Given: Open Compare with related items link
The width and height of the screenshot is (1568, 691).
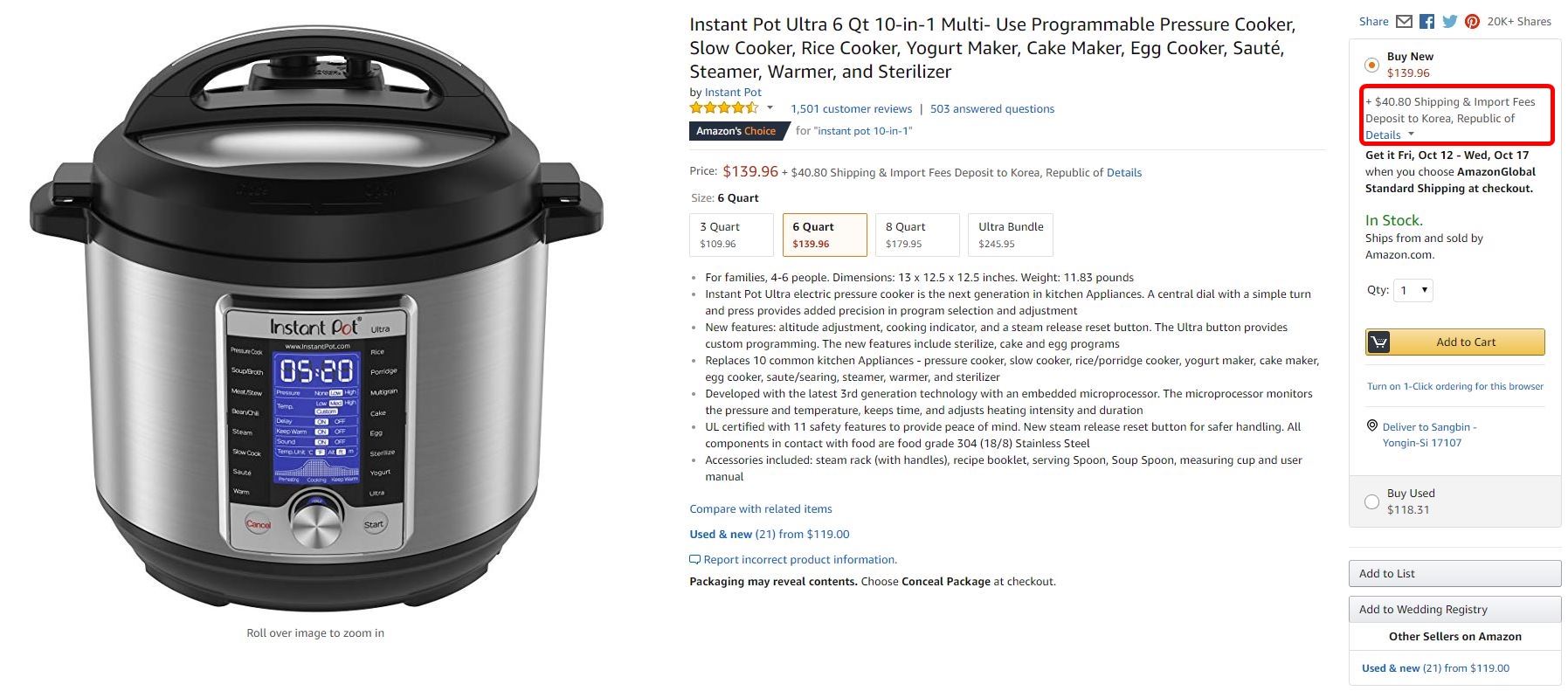Looking at the screenshot, I should tap(760, 509).
